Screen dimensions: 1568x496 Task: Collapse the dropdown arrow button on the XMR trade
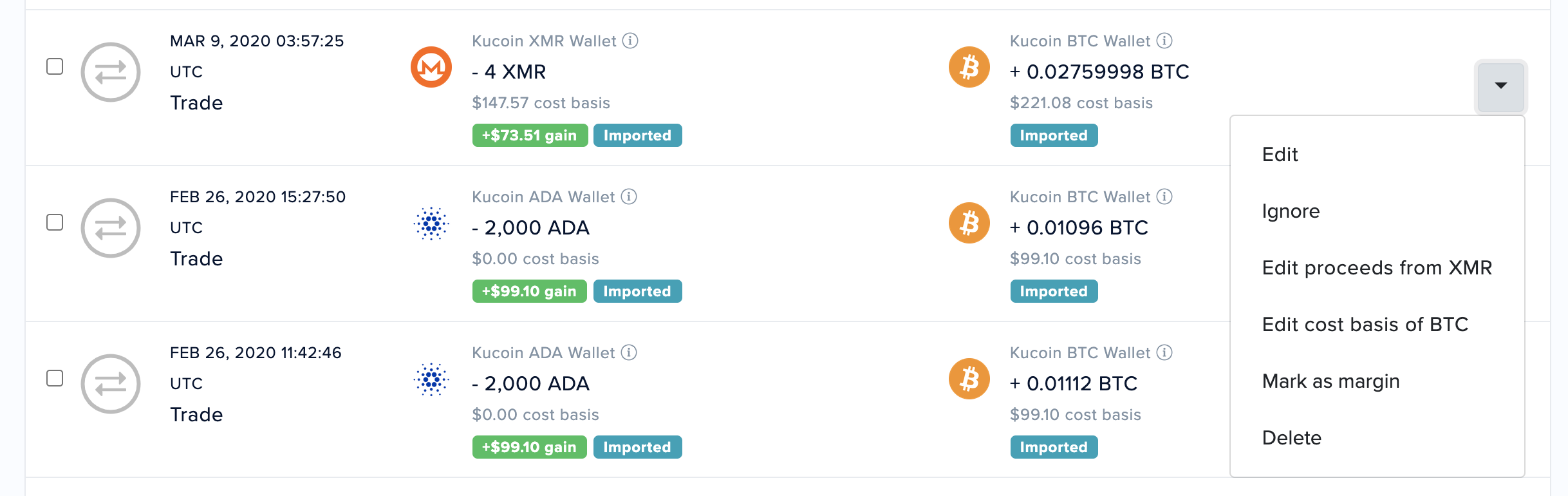1500,86
